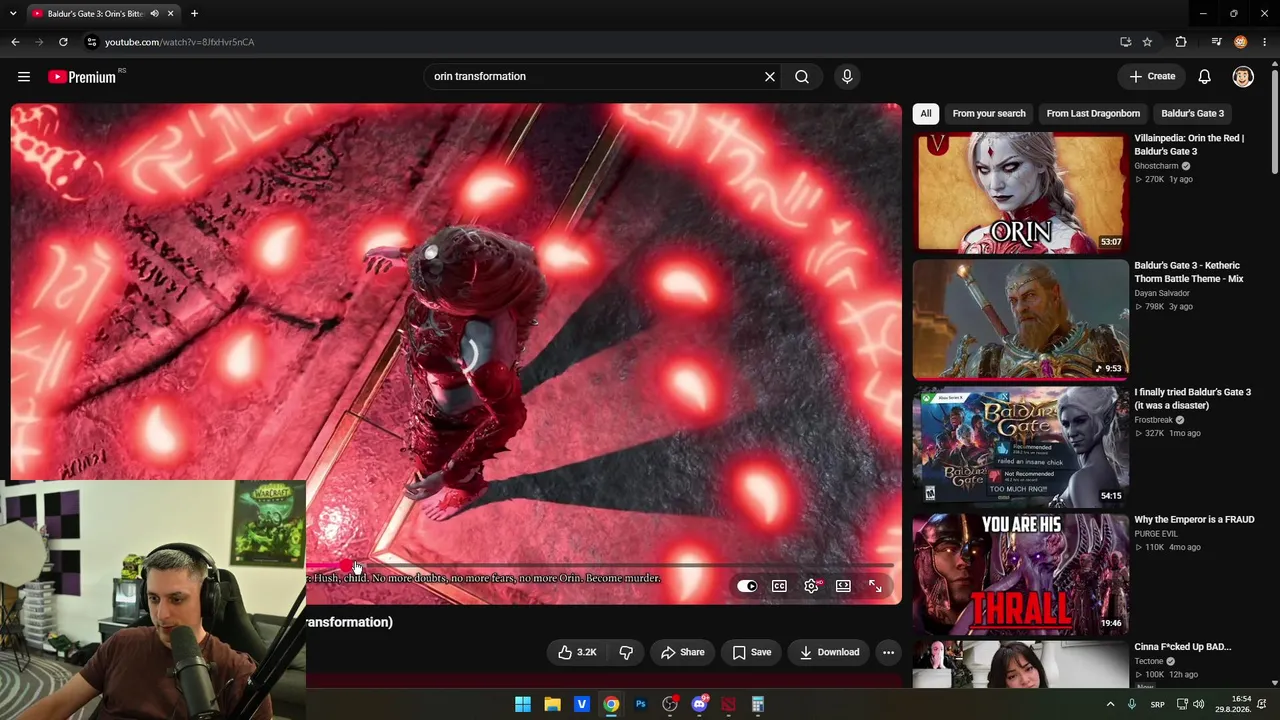1280x720 pixels.
Task: Switch the SRP keyboard language
Action: (1157, 704)
